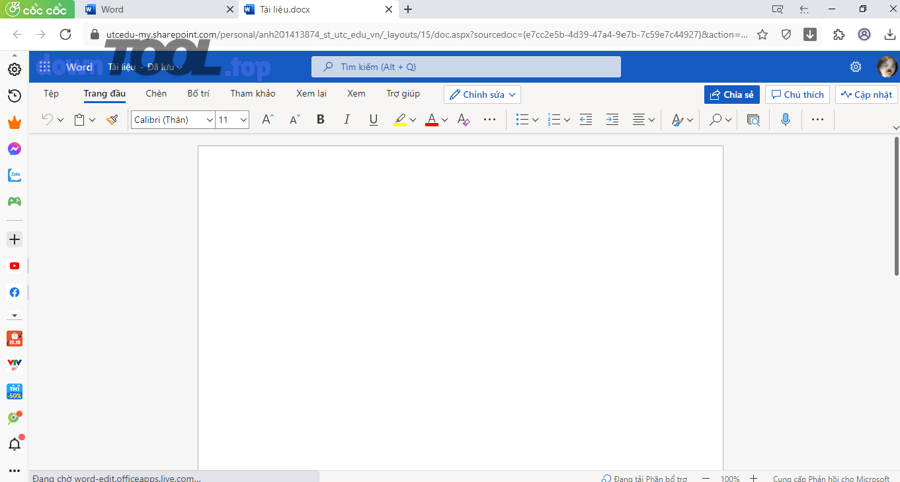
Task: Apply the red font color swatch
Action: pyautogui.click(x=431, y=120)
